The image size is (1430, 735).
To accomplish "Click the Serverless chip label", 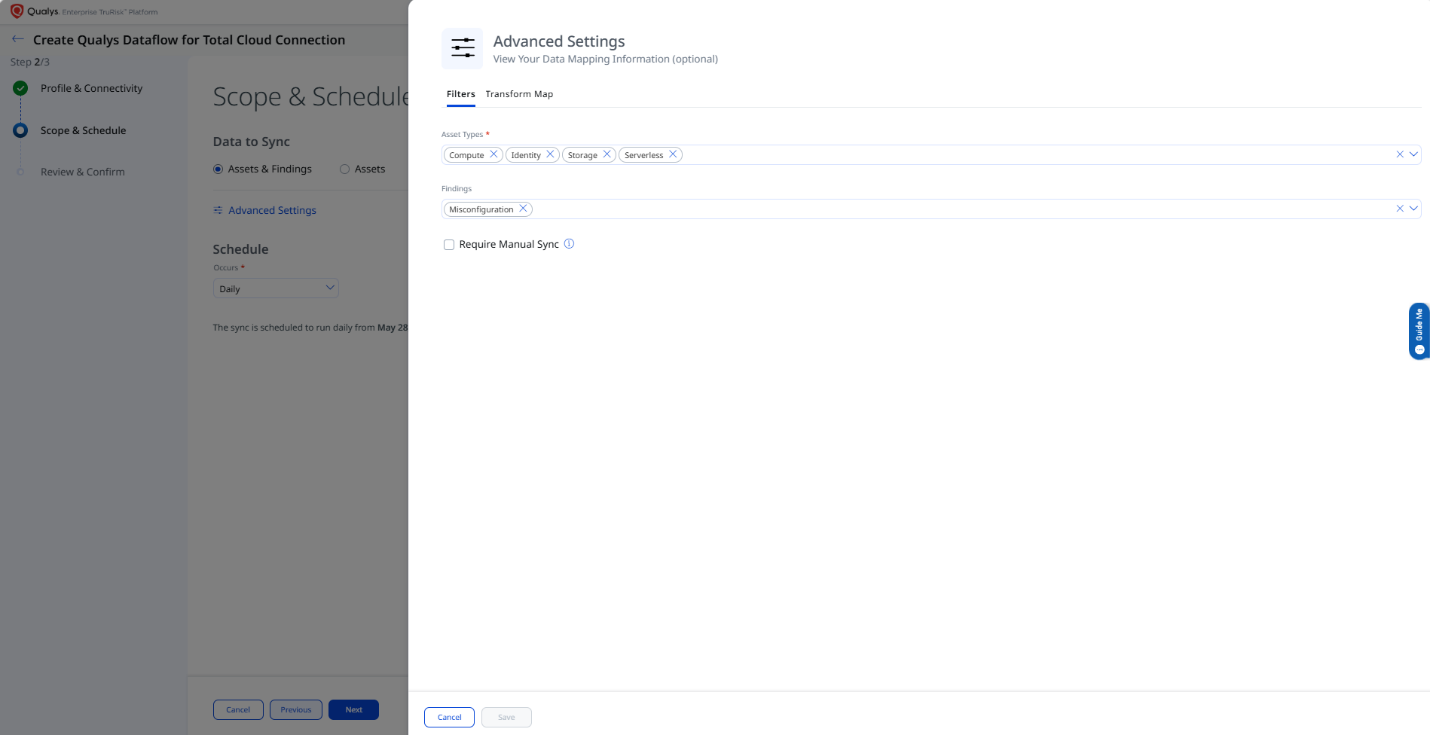I will coord(644,155).
